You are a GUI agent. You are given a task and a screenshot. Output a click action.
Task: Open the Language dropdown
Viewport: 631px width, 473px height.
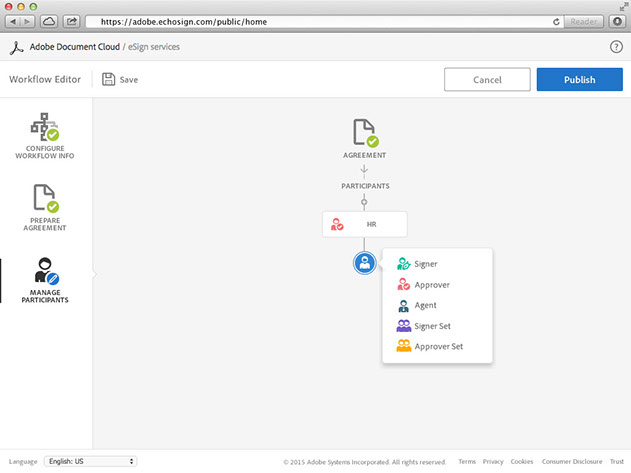tap(90, 461)
